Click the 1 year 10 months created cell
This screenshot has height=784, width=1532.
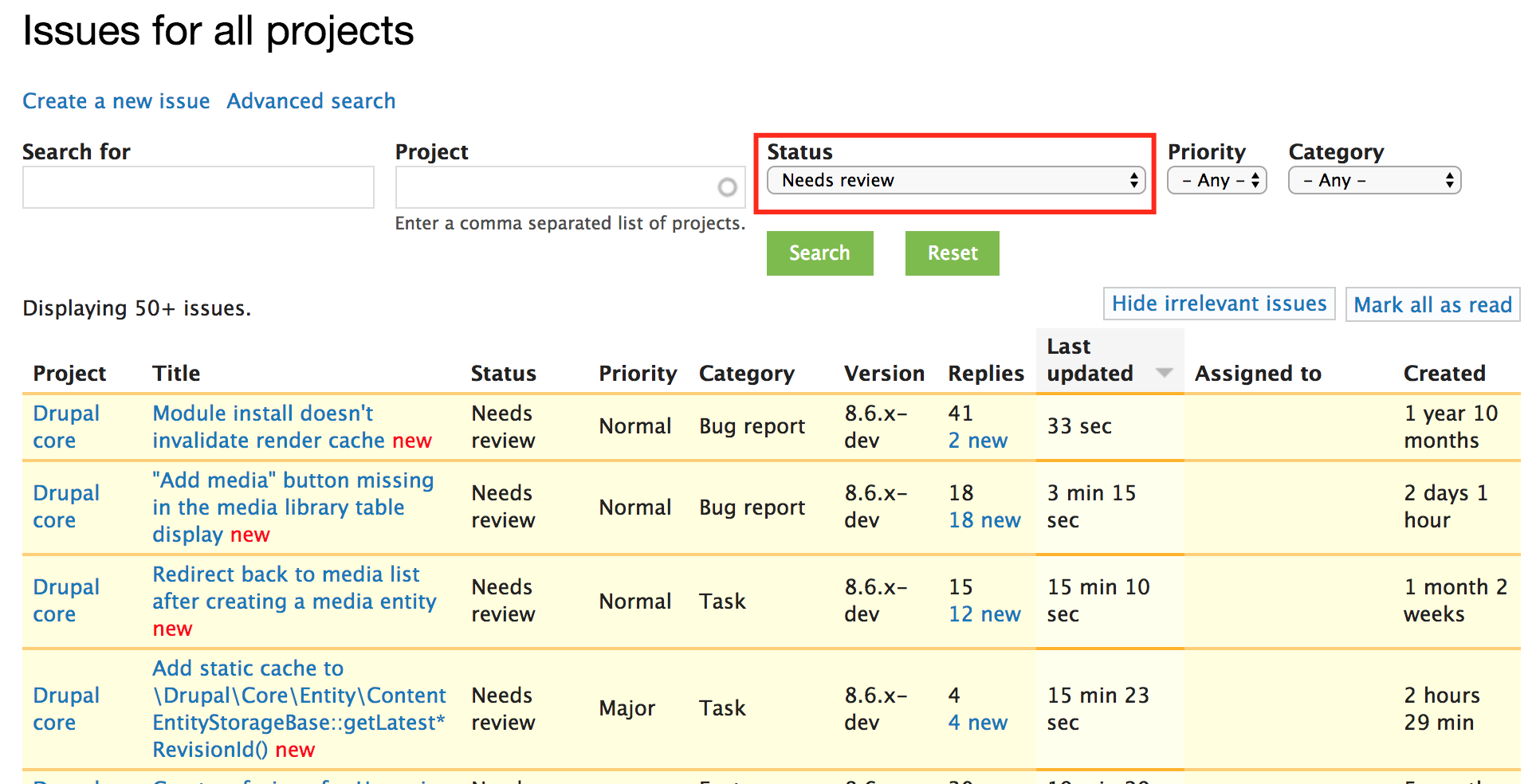(x=1451, y=427)
